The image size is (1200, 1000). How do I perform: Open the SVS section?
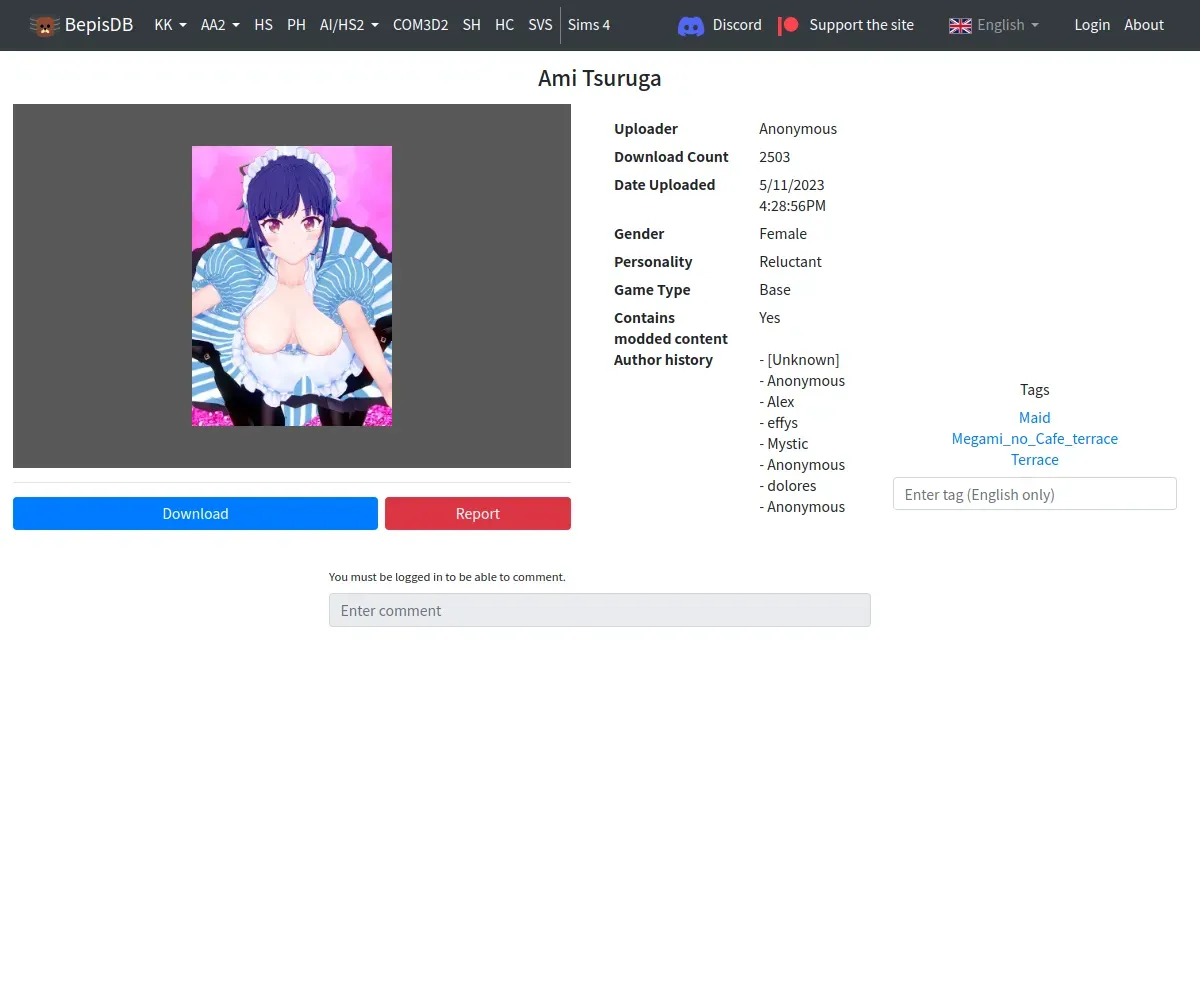(540, 25)
